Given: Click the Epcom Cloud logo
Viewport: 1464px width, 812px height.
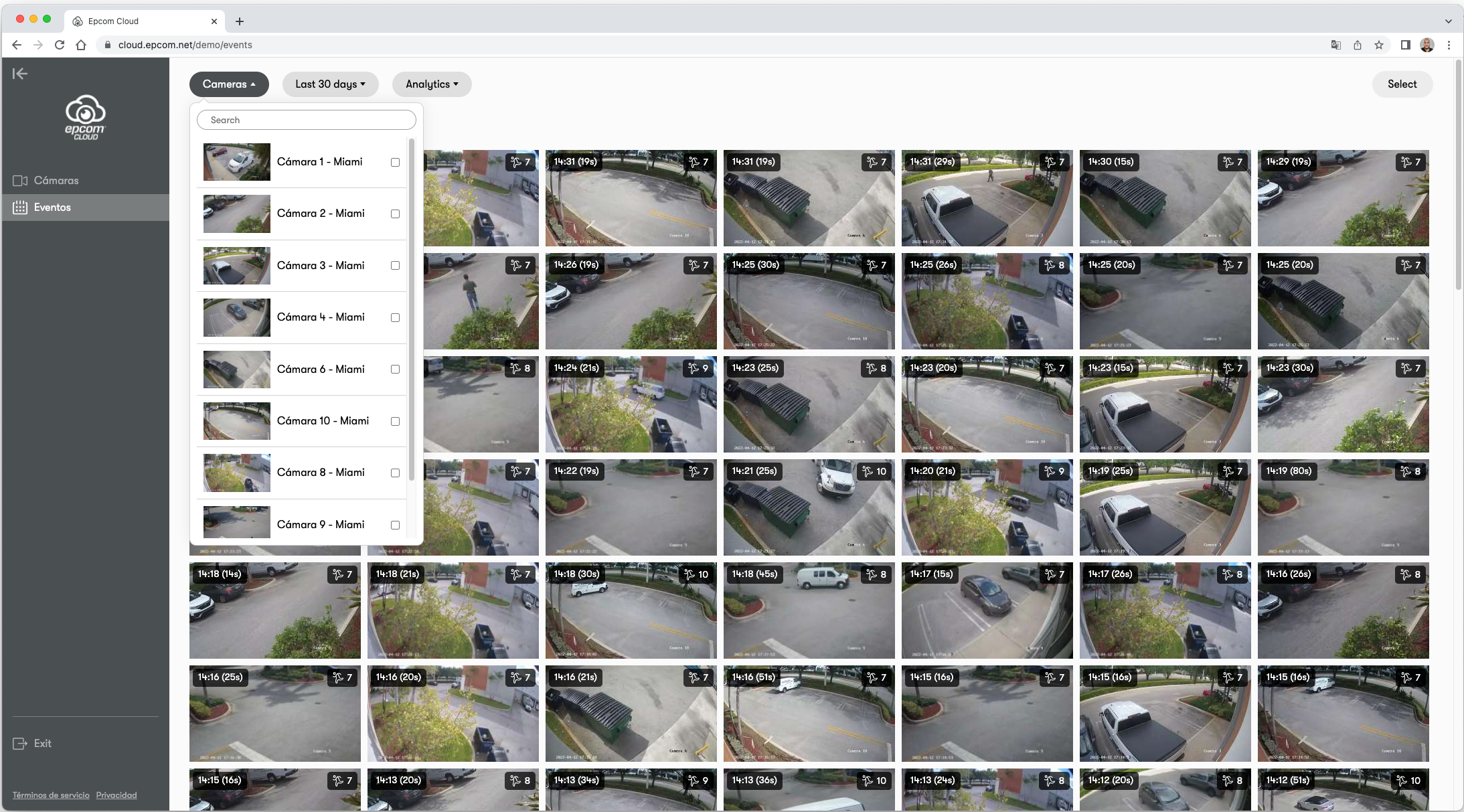Looking at the screenshot, I should (x=85, y=118).
